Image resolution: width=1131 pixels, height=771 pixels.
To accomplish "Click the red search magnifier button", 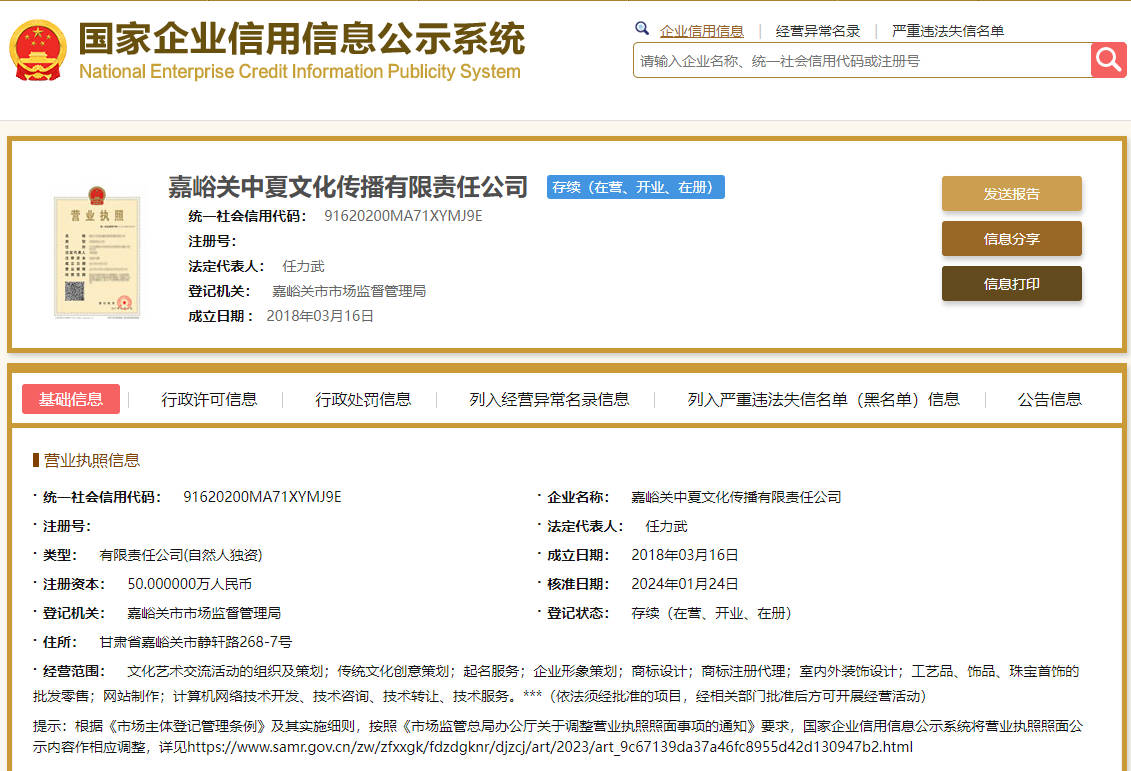I will [1108, 60].
